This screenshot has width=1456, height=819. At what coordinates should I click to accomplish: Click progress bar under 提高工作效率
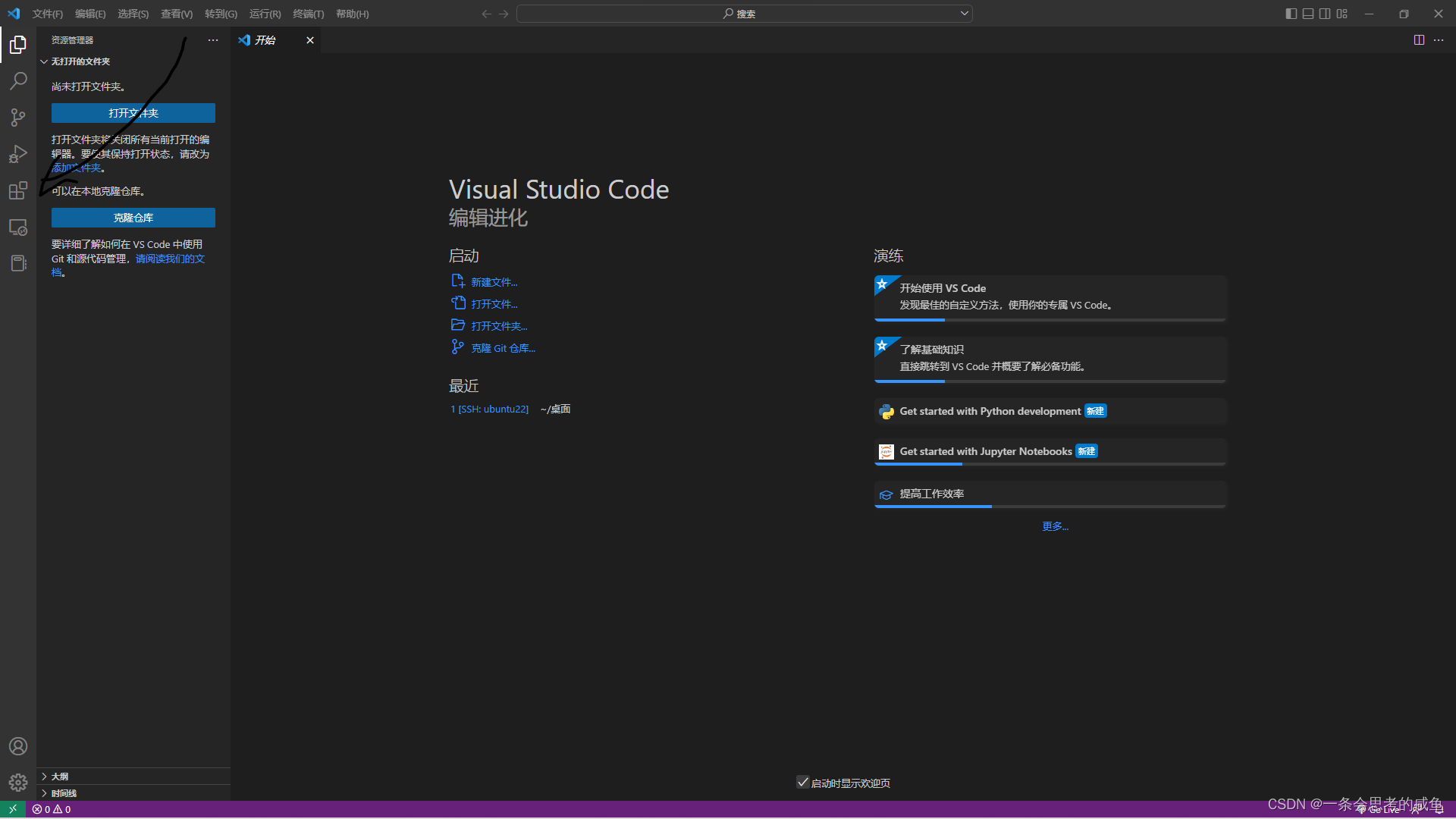(1050, 506)
